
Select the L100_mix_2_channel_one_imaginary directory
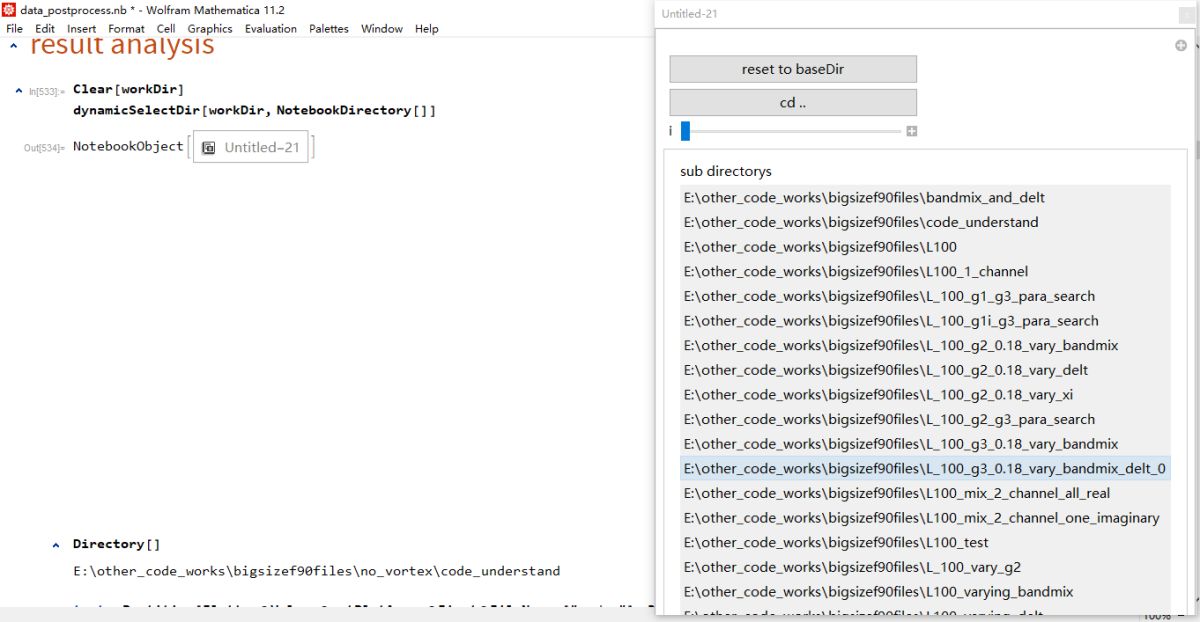[925, 518]
